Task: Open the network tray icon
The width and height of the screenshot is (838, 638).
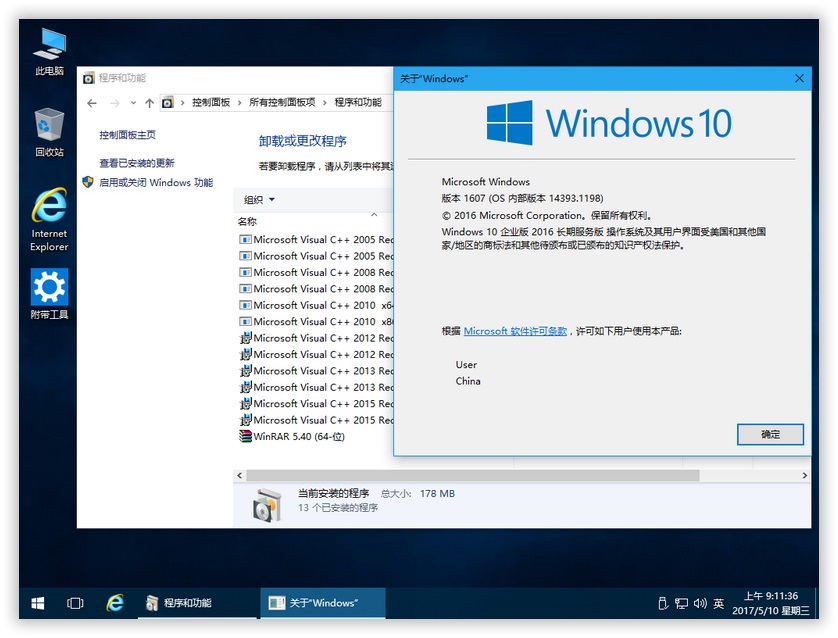Action: tap(681, 604)
